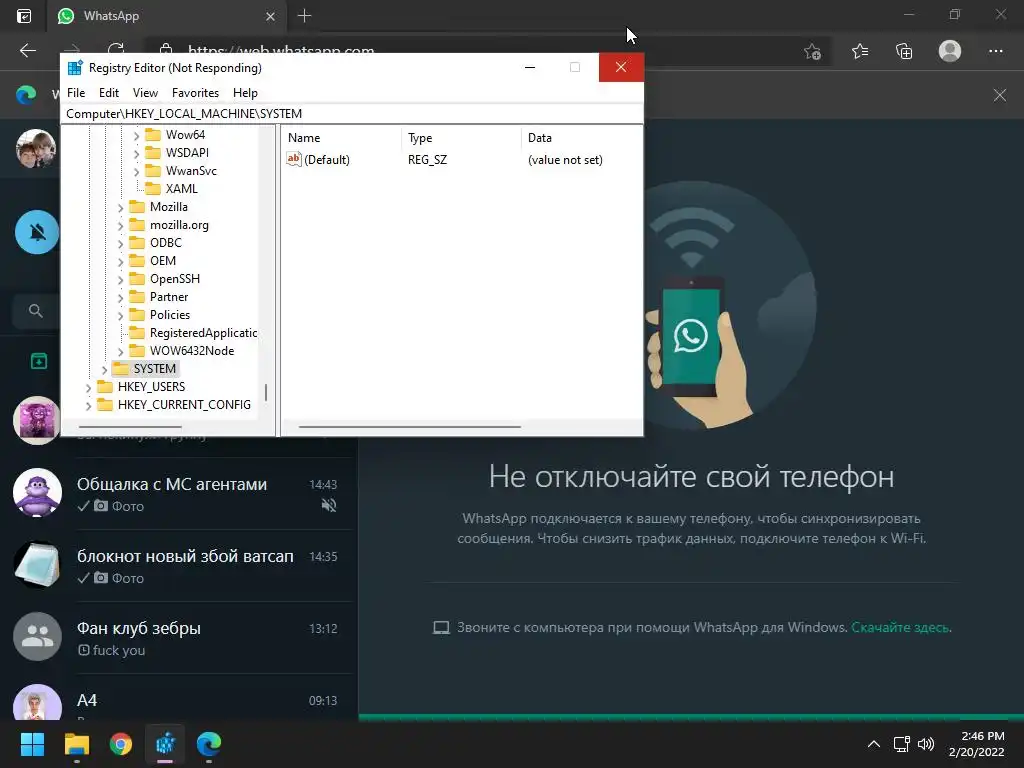The image size is (1024, 768).
Task: Expand the Policies registry key
Action: point(120,315)
